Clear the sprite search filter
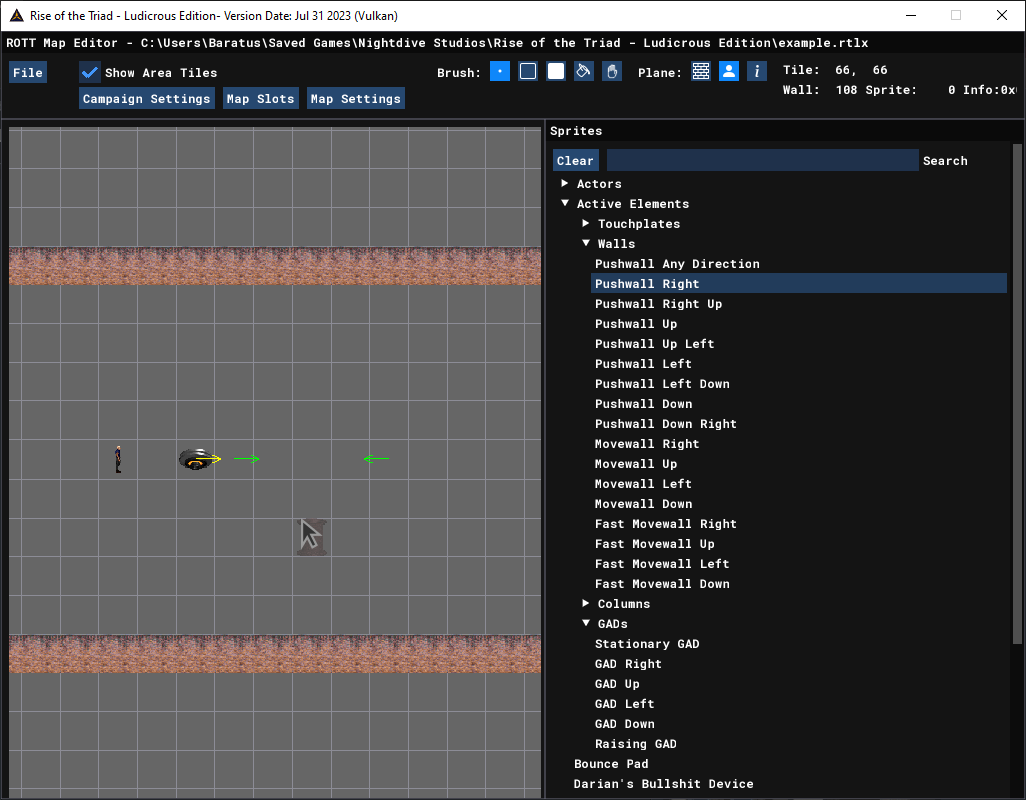This screenshot has height=800, width=1026. (575, 161)
